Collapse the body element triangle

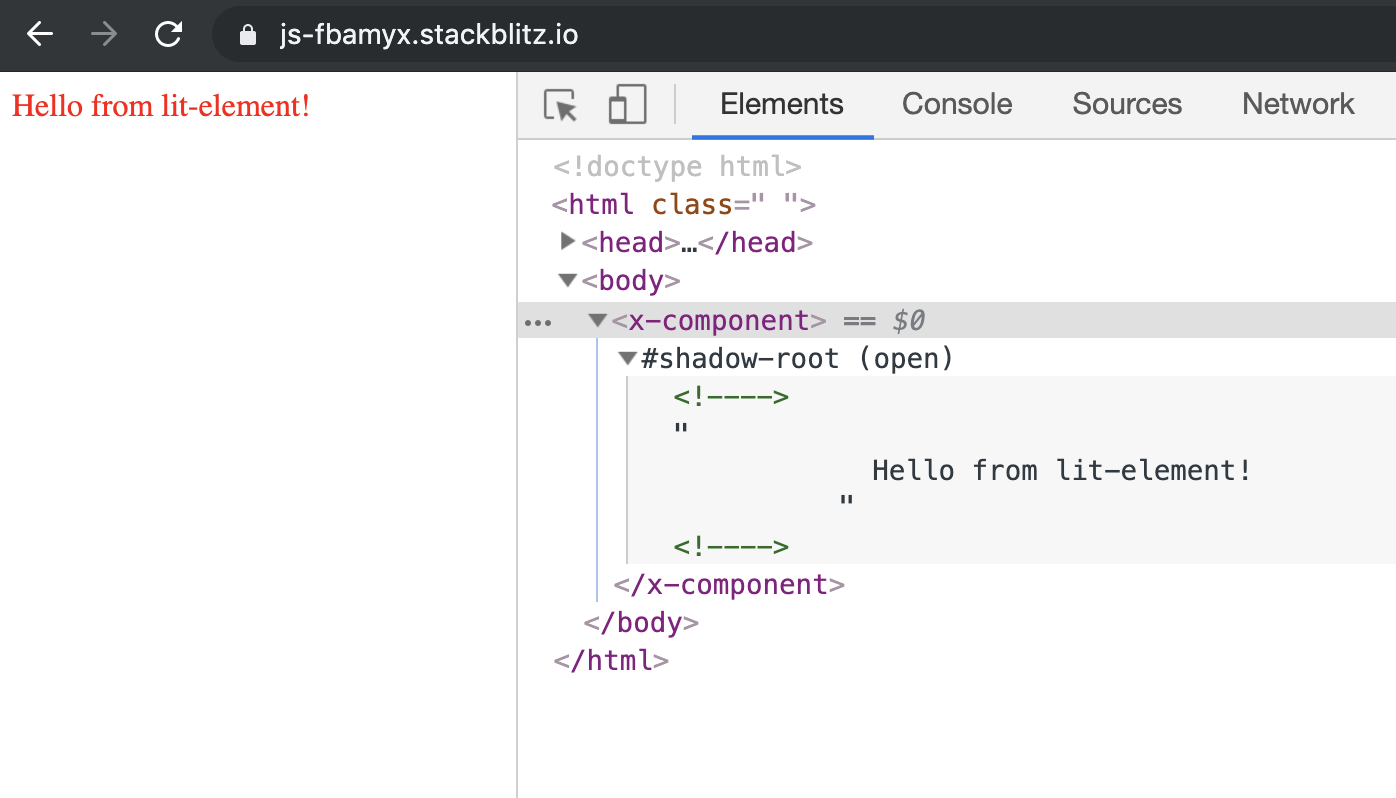coord(568,281)
